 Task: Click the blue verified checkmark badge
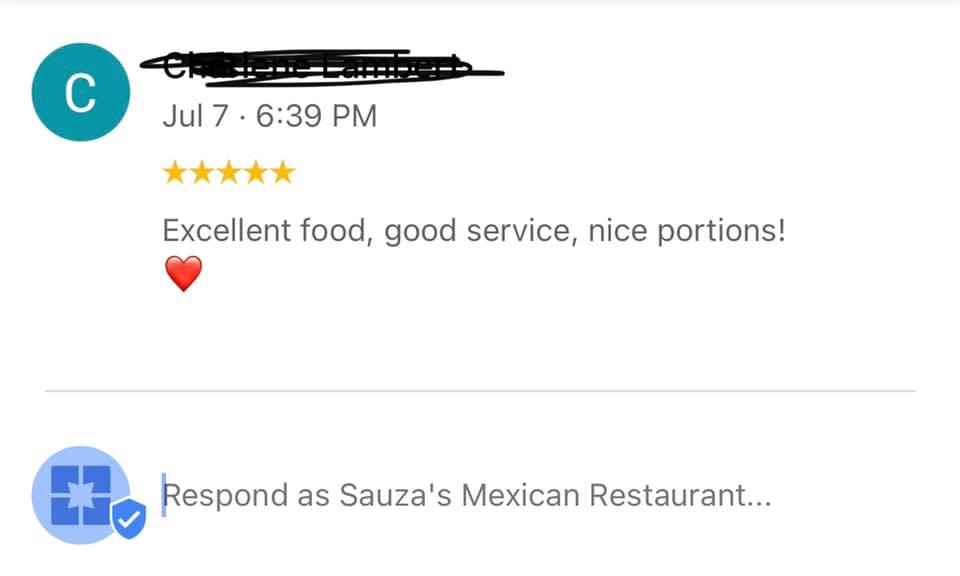click(129, 518)
